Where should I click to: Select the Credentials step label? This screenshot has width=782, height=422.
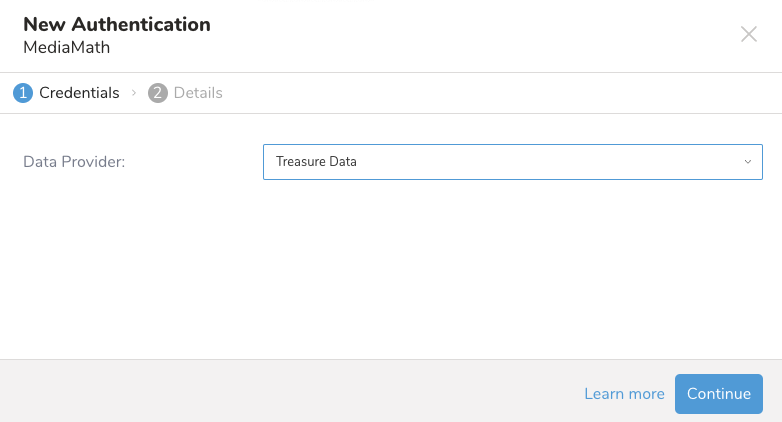(x=79, y=93)
